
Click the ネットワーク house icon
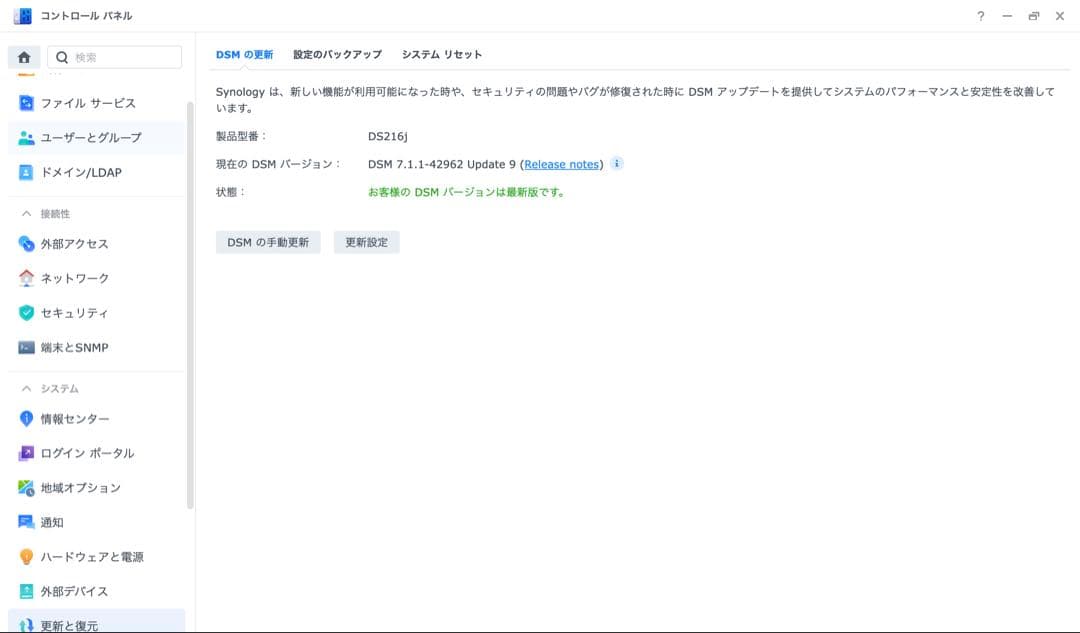[x=26, y=278]
